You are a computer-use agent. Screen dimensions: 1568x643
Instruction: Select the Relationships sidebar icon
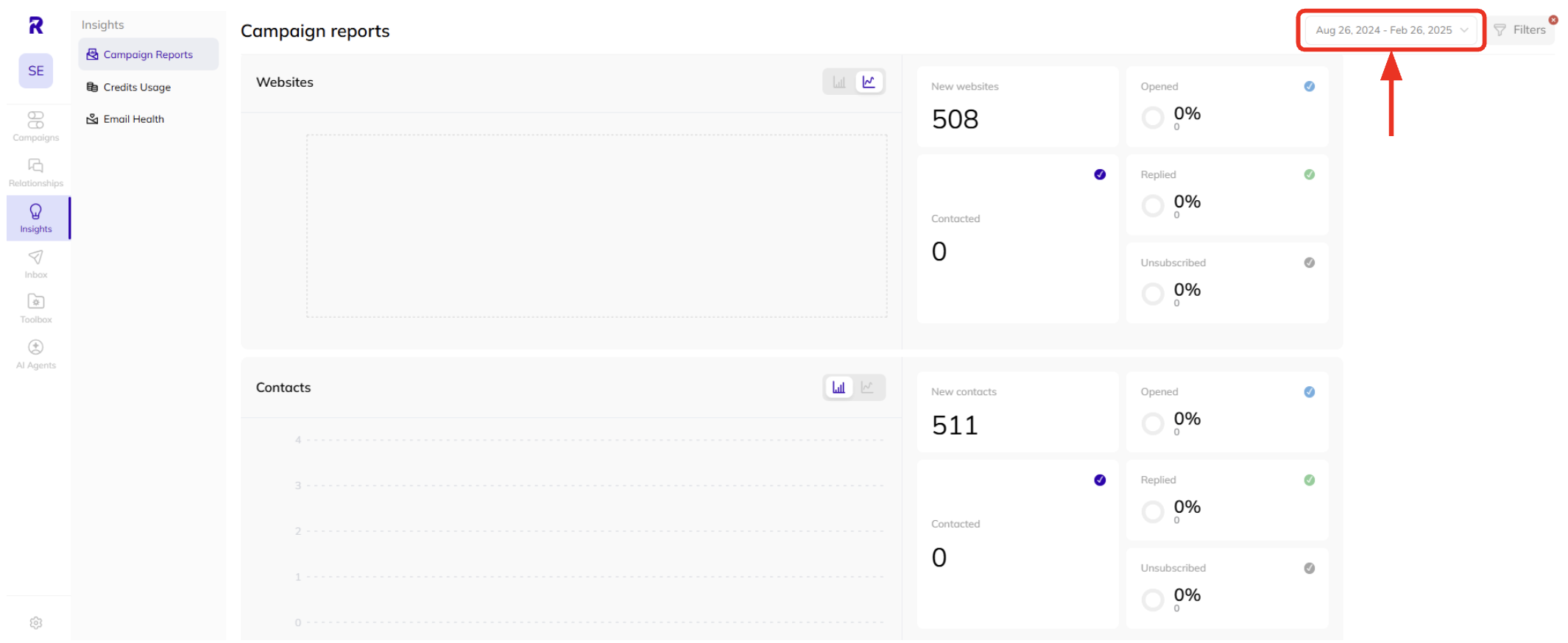(35, 171)
